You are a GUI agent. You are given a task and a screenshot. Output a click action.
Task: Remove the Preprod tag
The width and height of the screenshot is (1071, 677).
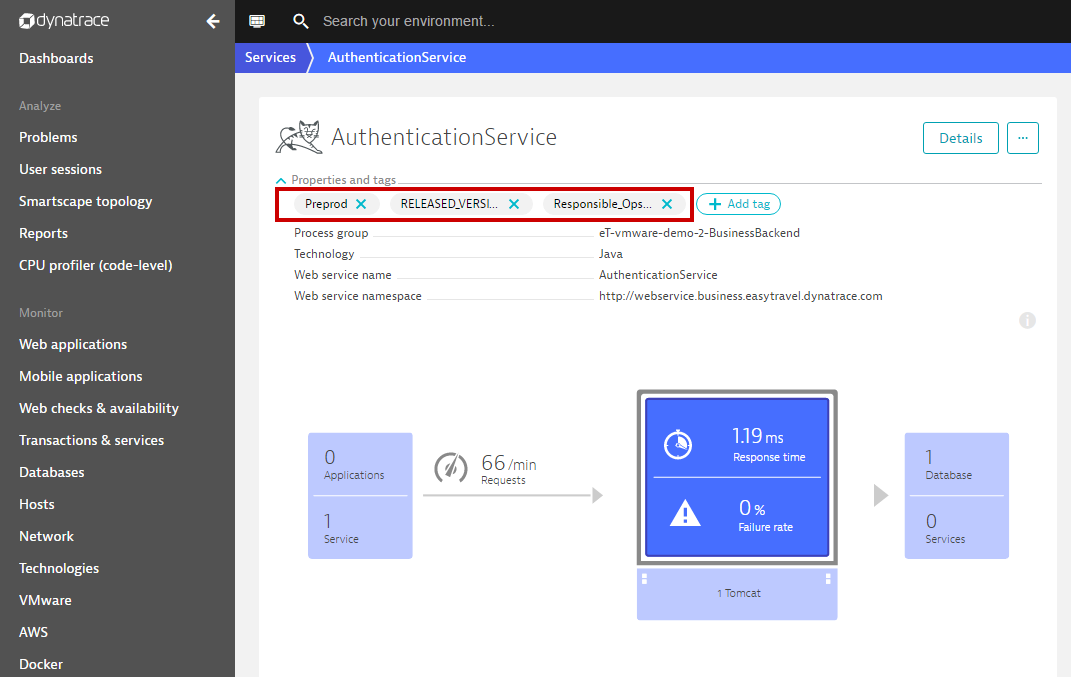361,204
